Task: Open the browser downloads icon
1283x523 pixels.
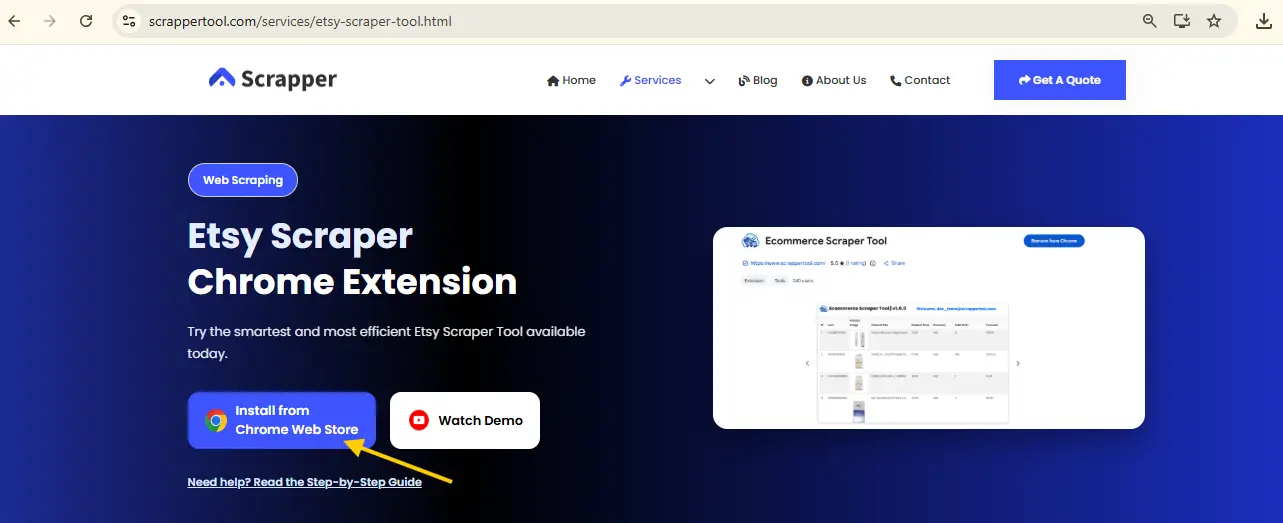Action: click(x=1264, y=21)
